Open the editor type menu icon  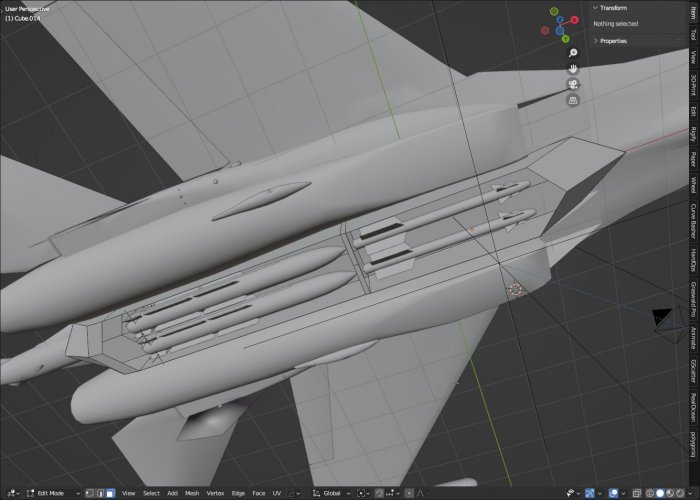13,493
